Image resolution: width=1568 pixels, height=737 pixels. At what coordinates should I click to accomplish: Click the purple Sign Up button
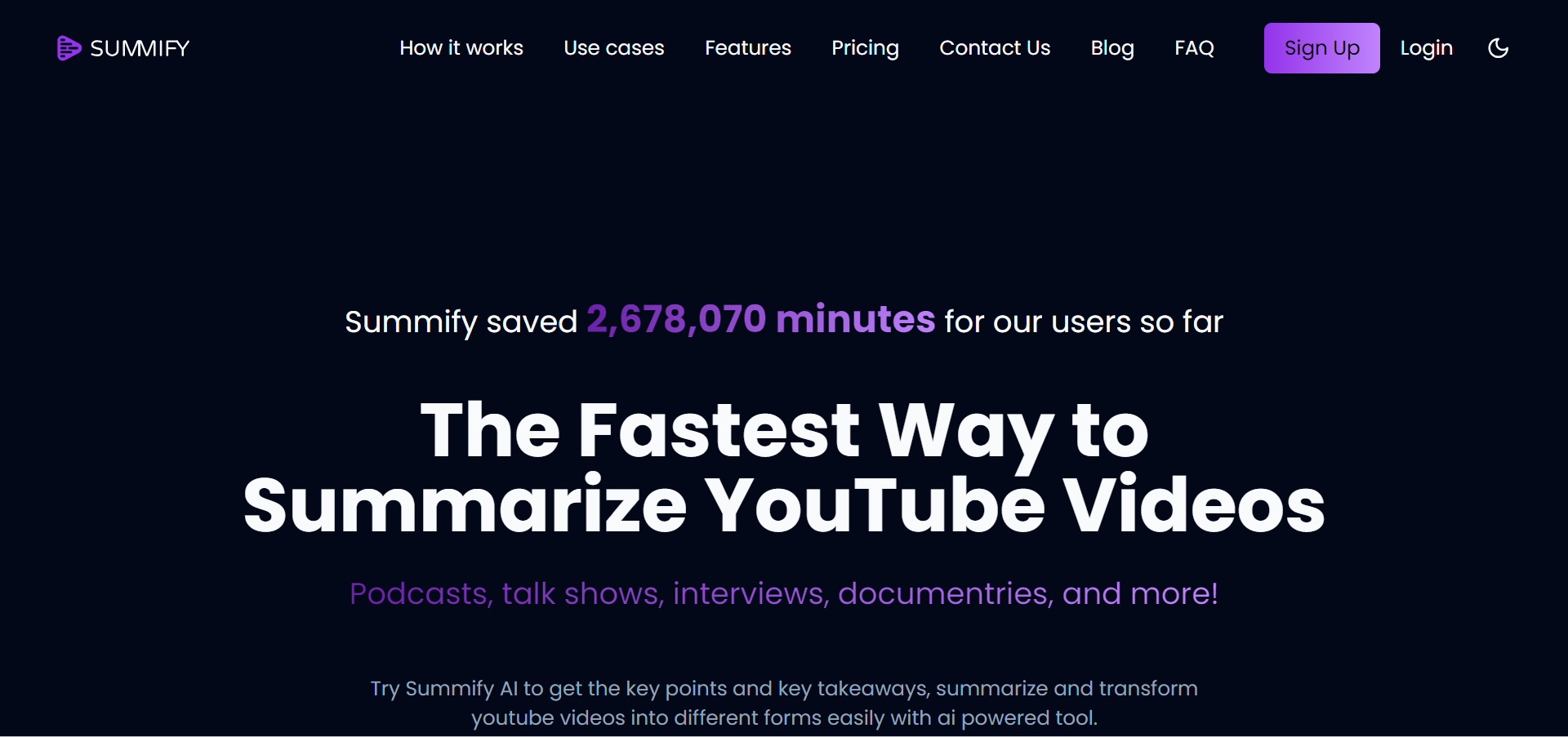[x=1321, y=48]
